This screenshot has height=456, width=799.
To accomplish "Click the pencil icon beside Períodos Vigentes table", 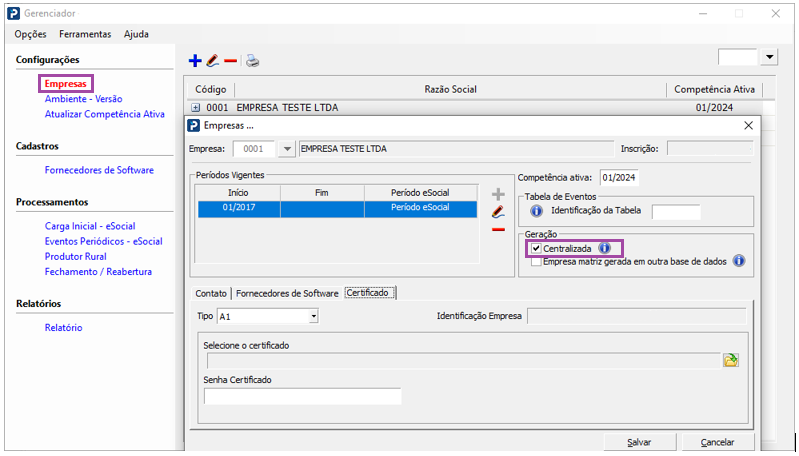I will point(498,212).
